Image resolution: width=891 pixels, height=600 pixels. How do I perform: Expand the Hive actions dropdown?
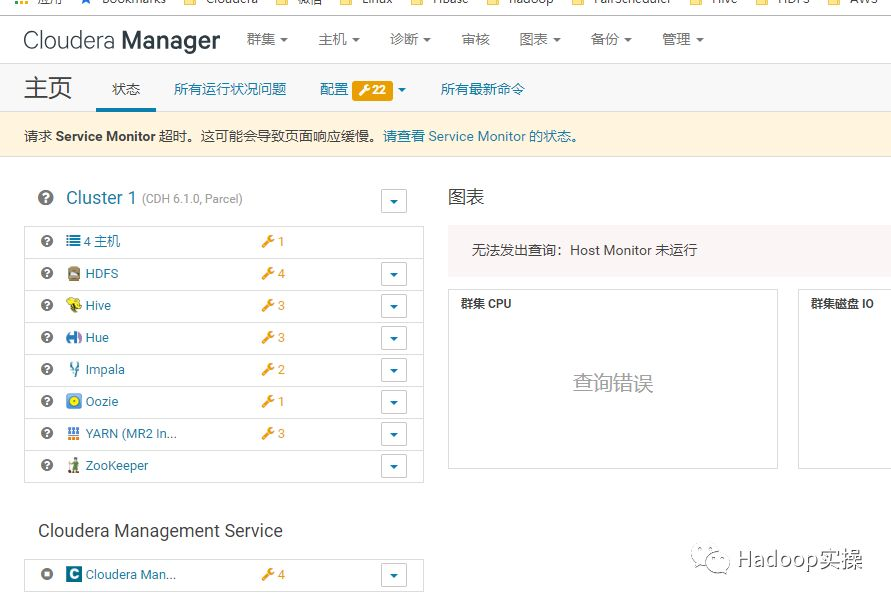(x=394, y=306)
